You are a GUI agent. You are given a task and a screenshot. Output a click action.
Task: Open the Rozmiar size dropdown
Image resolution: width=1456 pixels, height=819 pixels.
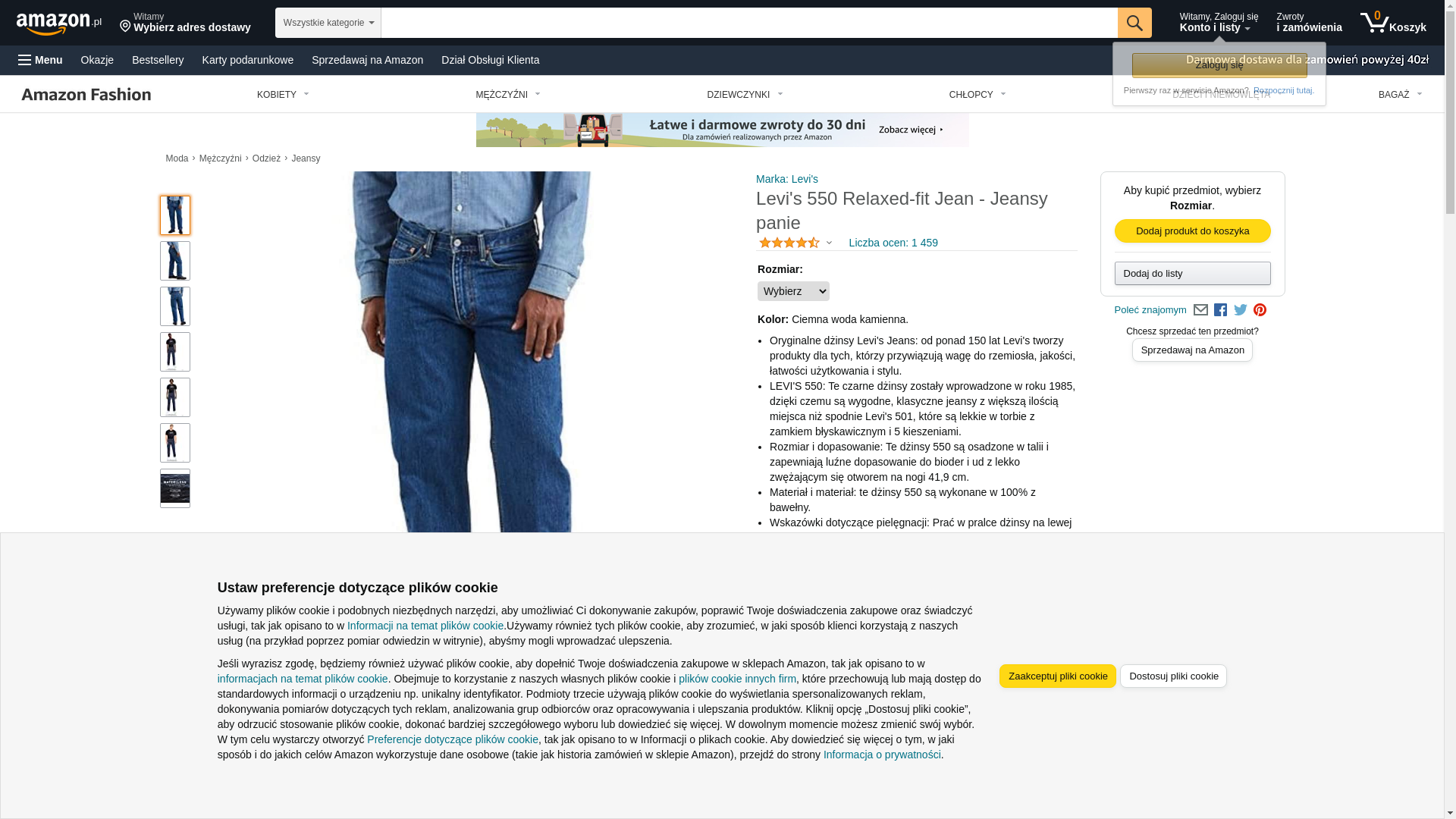[x=793, y=291]
